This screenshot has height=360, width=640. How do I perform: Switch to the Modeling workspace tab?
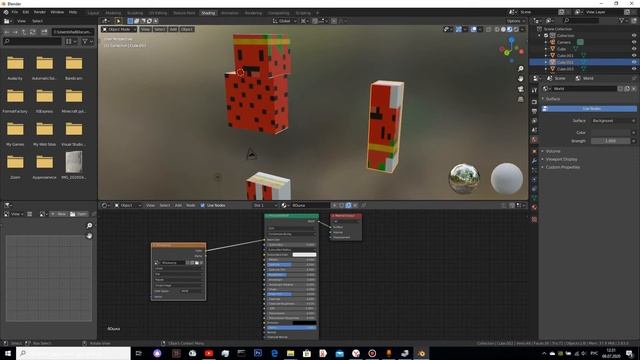click(x=113, y=13)
